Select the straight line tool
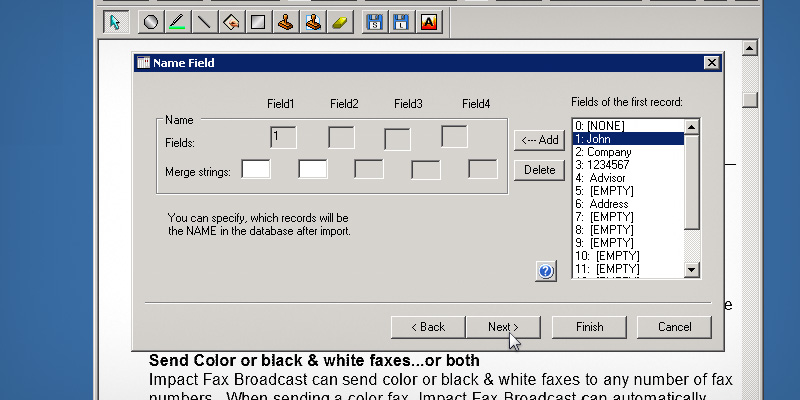The height and width of the screenshot is (400, 800). coord(204,21)
